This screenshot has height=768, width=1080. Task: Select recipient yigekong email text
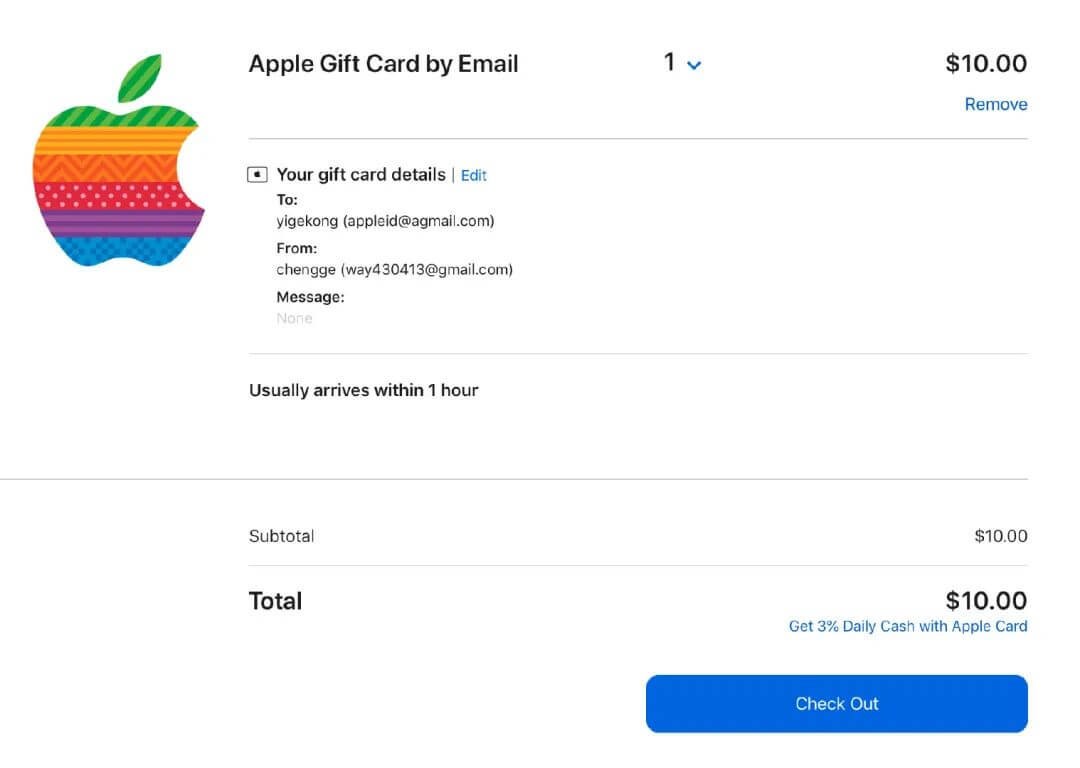(x=385, y=221)
